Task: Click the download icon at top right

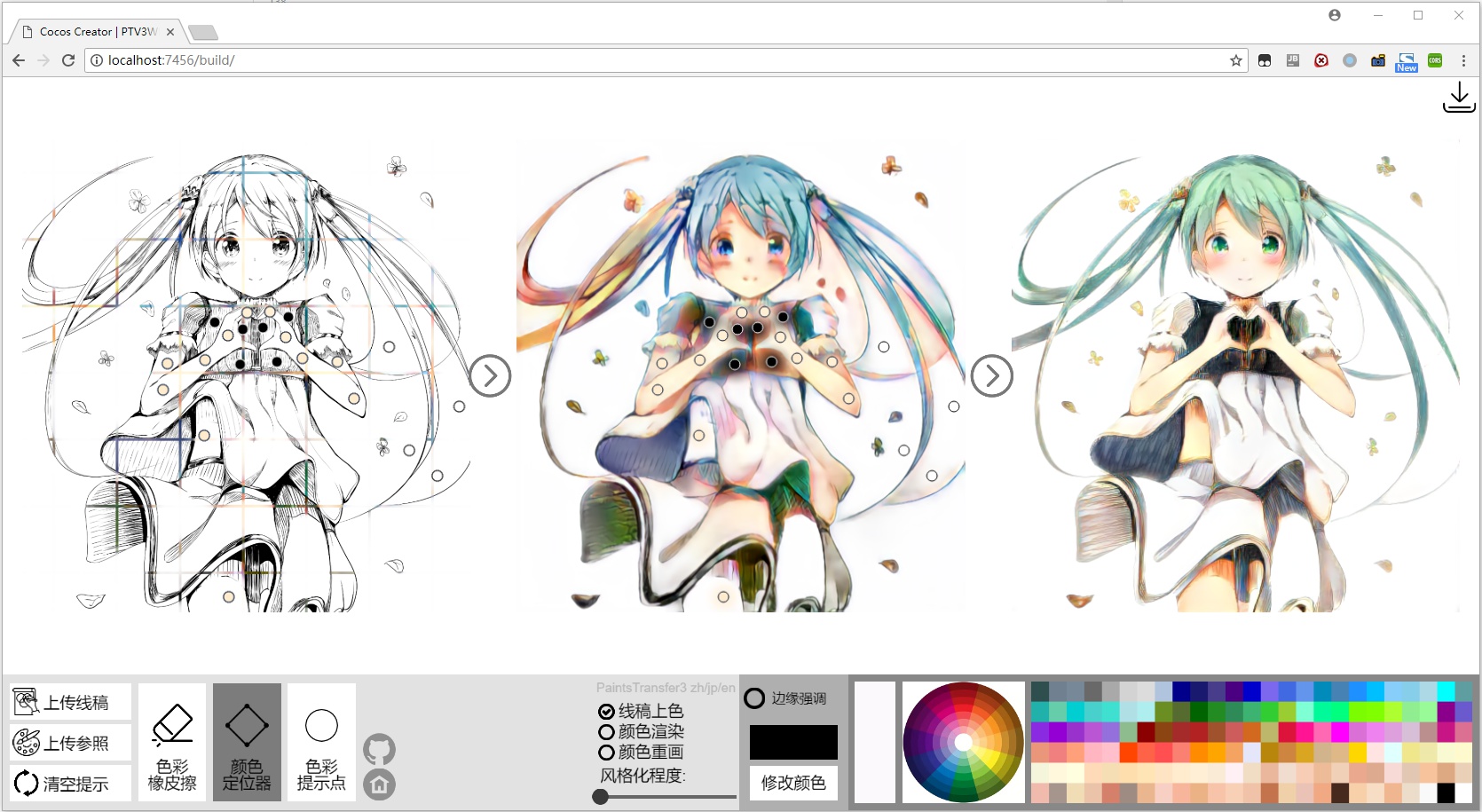Action: 1459,98
